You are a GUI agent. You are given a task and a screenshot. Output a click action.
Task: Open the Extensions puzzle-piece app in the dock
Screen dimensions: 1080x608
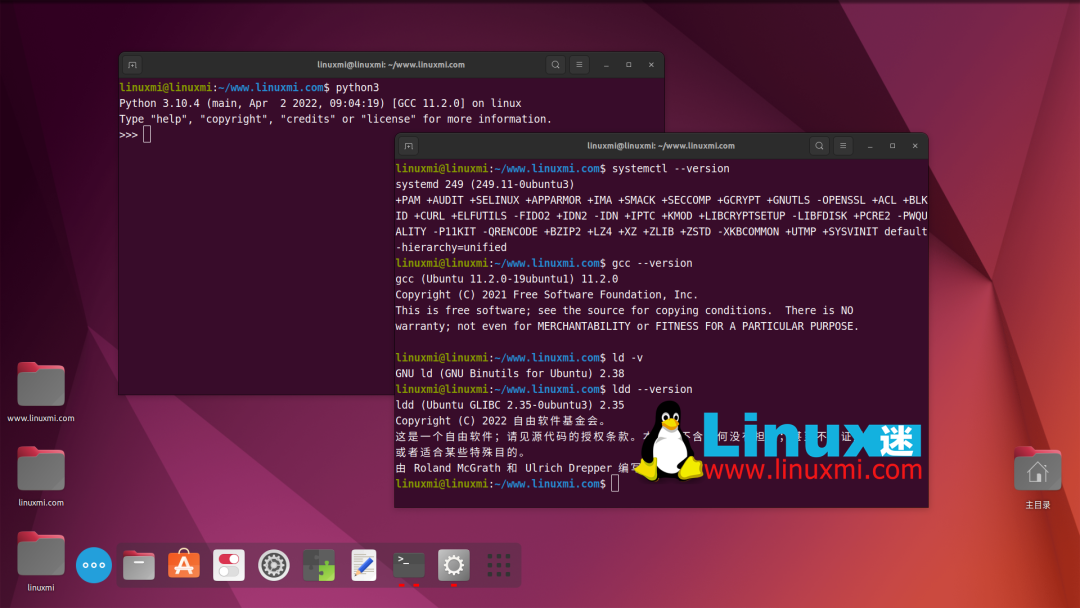pyautogui.click(x=319, y=565)
